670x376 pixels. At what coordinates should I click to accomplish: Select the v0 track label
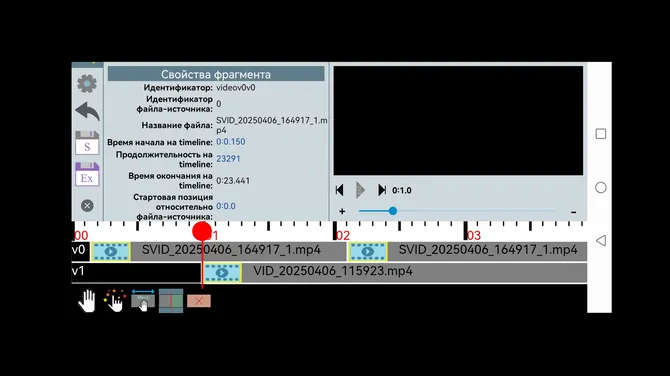pyautogui.click(x=80, y=251)
